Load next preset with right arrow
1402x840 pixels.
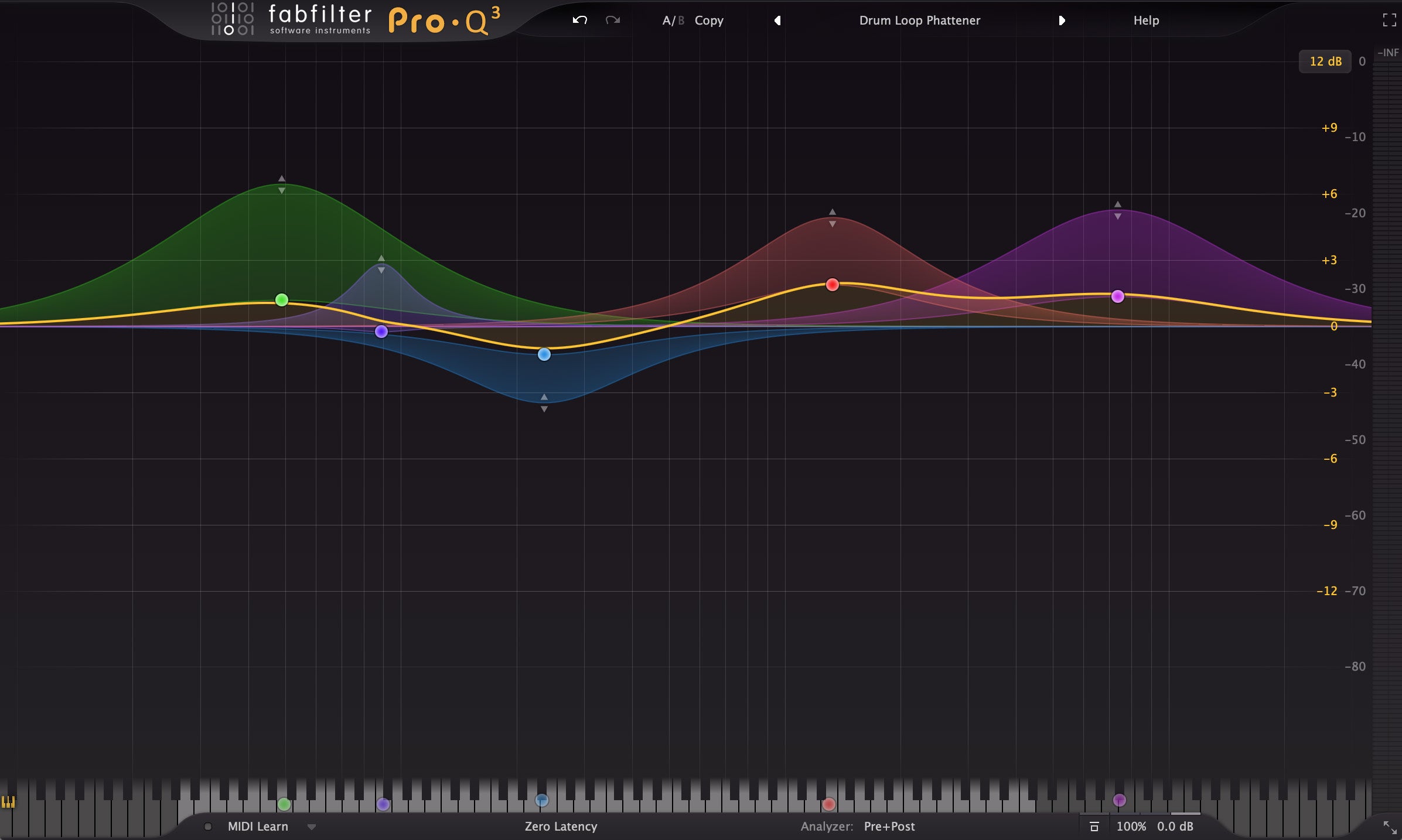[1062, 21]
